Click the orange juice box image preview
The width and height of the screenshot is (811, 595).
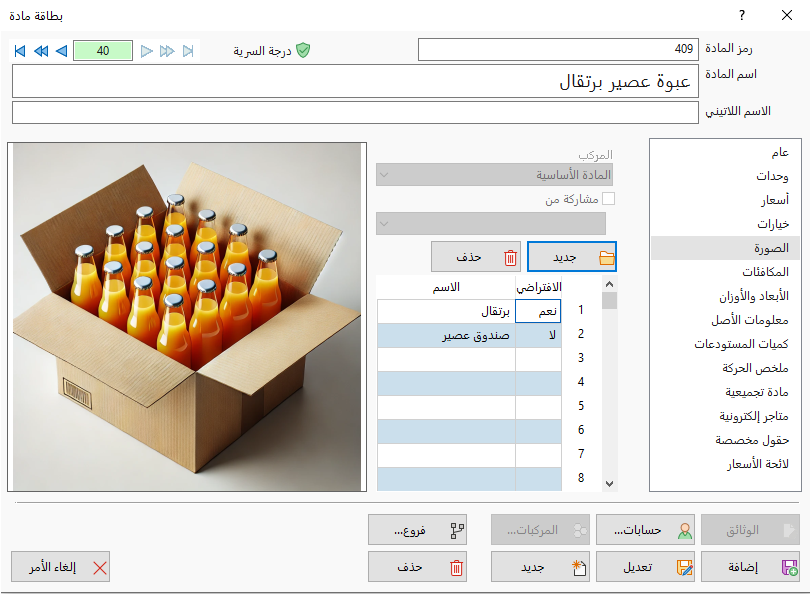pos(187,317)
